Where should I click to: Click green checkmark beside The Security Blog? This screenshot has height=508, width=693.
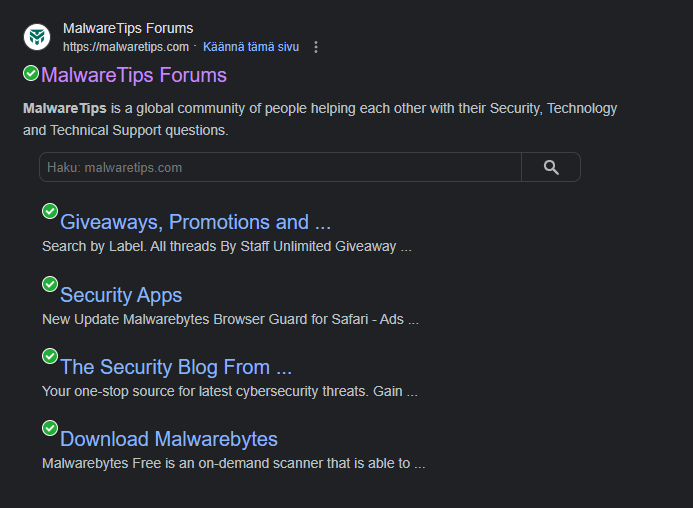[x=50, y=356]
